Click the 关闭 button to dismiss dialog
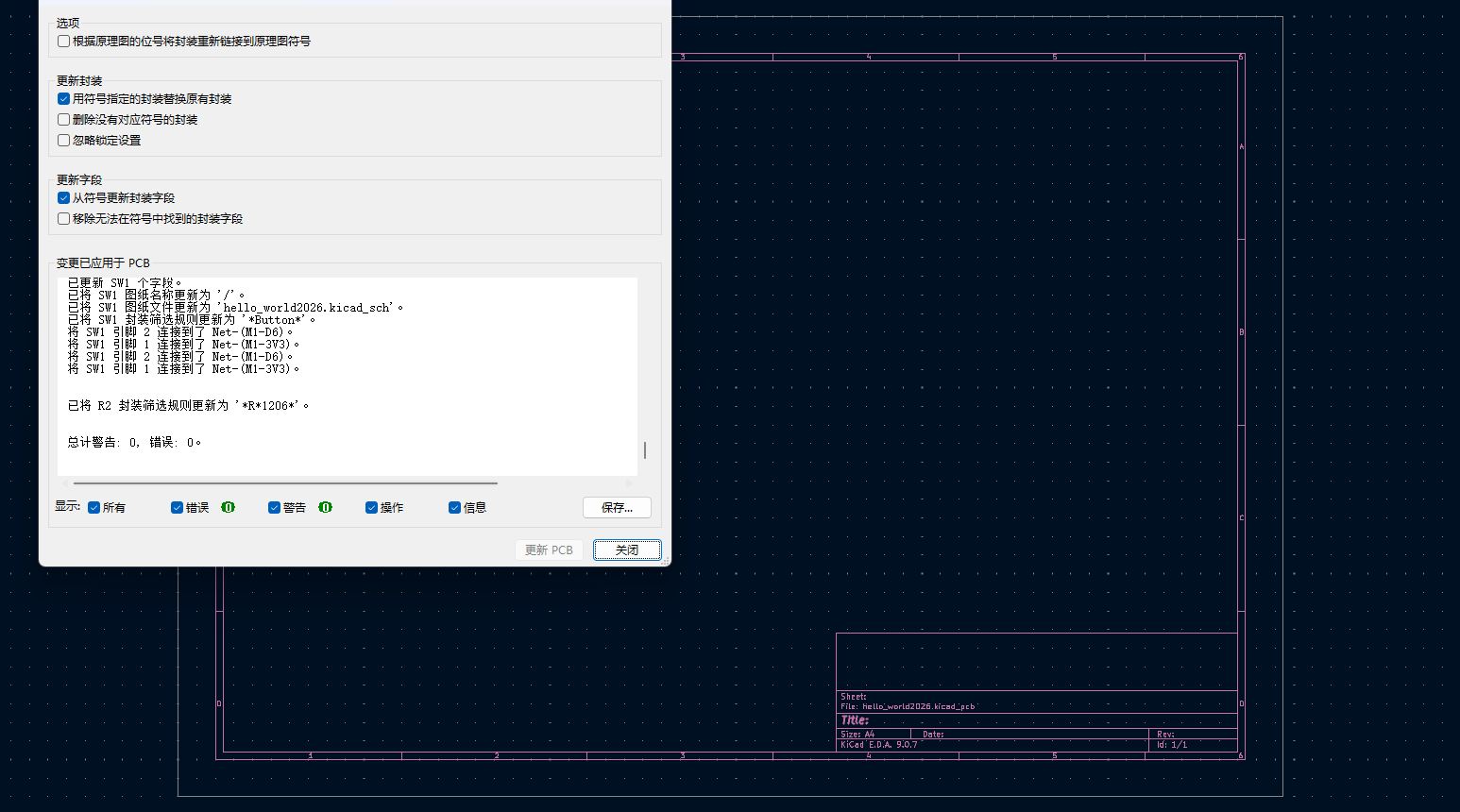1460x812 pixels. click(x=627, y=550)
